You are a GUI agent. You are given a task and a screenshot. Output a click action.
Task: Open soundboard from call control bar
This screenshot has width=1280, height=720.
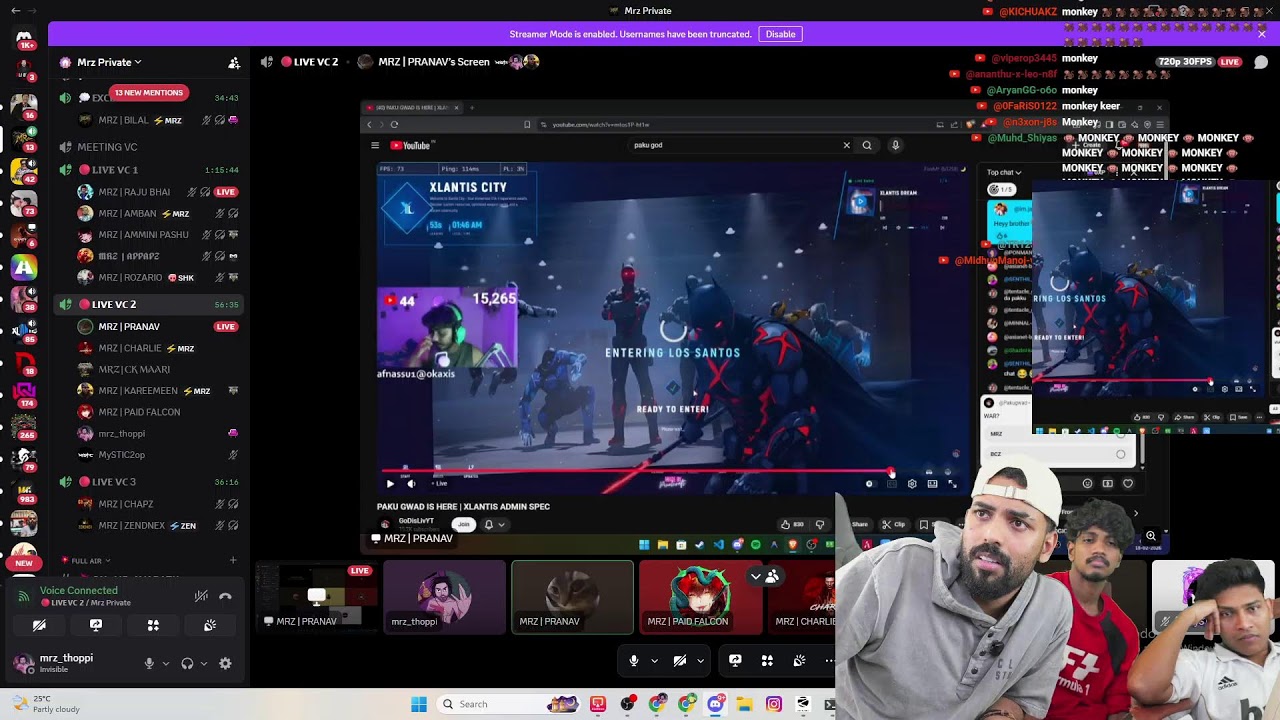799,661
